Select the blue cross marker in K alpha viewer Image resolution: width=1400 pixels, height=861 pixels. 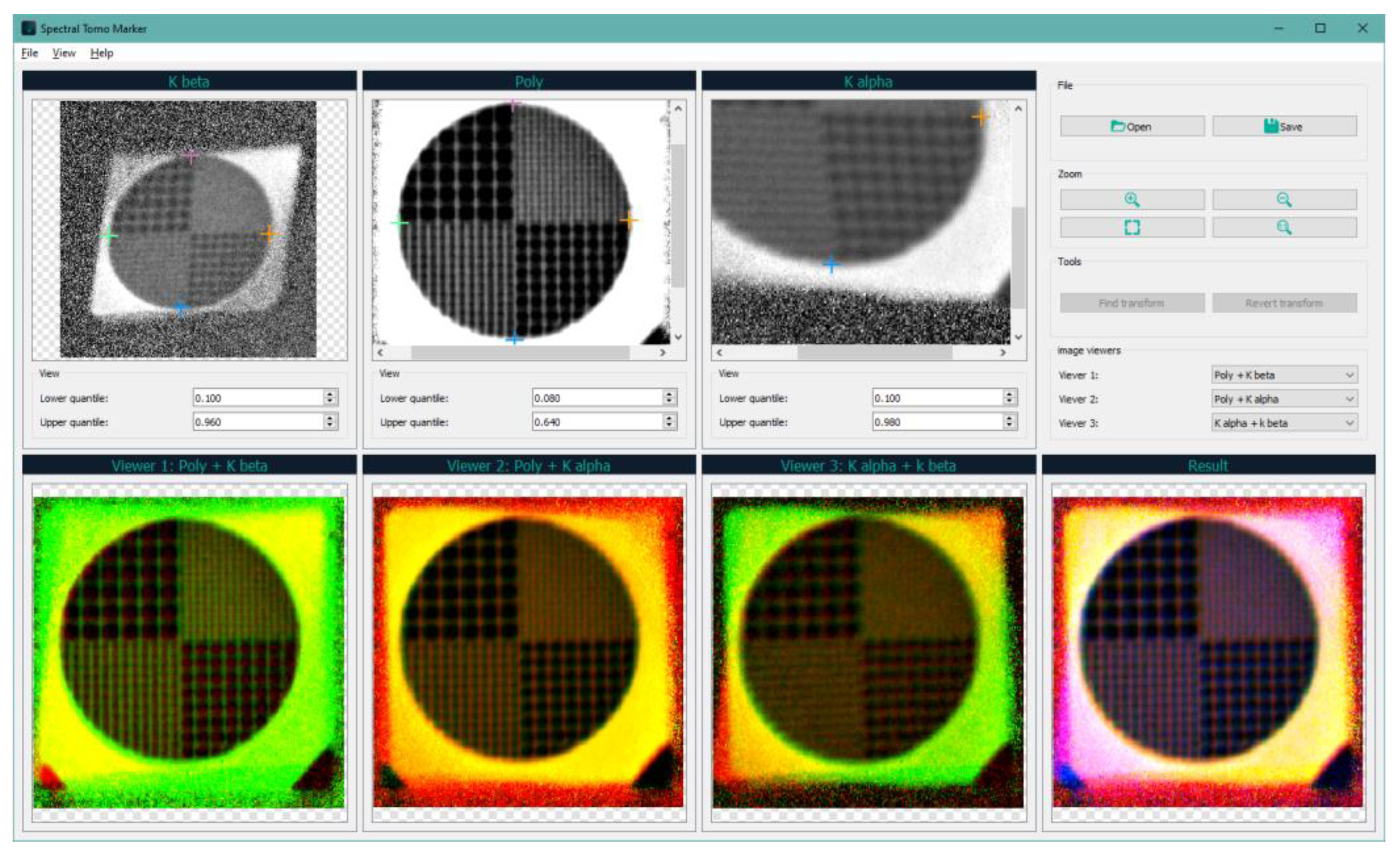[831, 264]
